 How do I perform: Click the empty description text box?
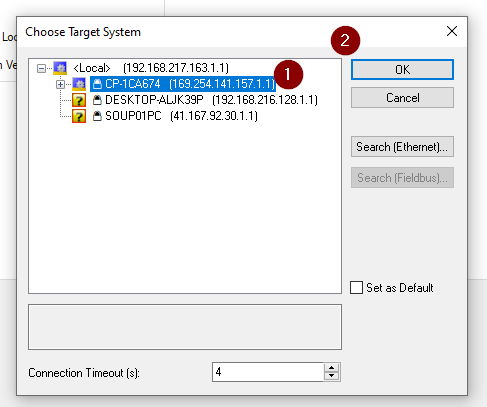coord(185,327)
